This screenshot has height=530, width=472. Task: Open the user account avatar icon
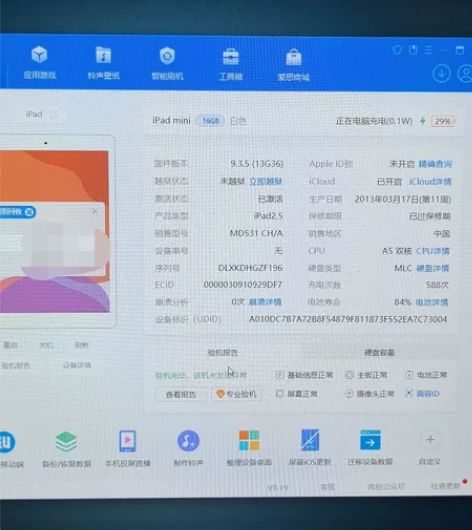(x=466, y=74)
